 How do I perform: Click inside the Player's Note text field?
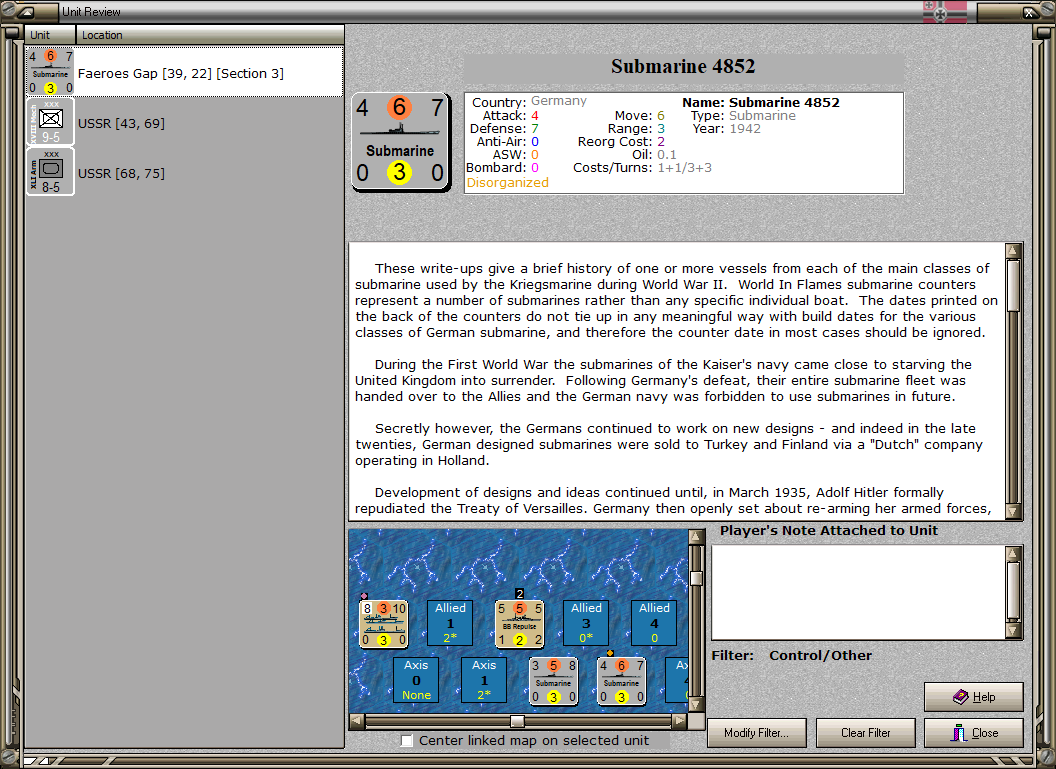(859, 592)
